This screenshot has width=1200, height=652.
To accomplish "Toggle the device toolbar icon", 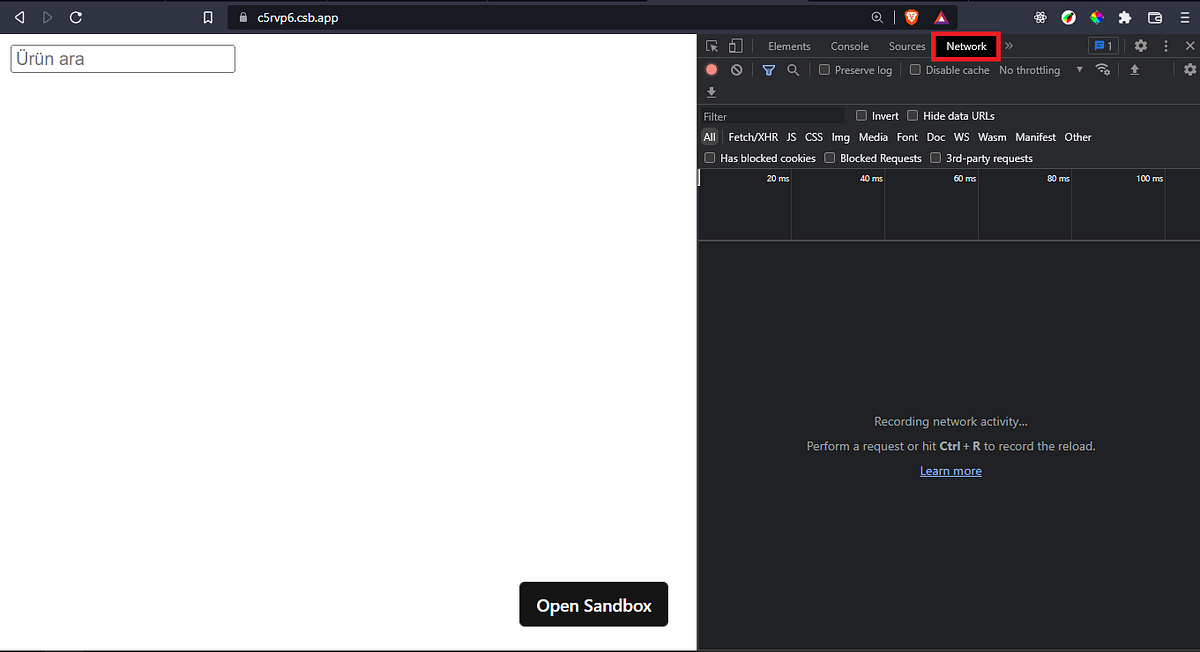I will coord(735,46).
